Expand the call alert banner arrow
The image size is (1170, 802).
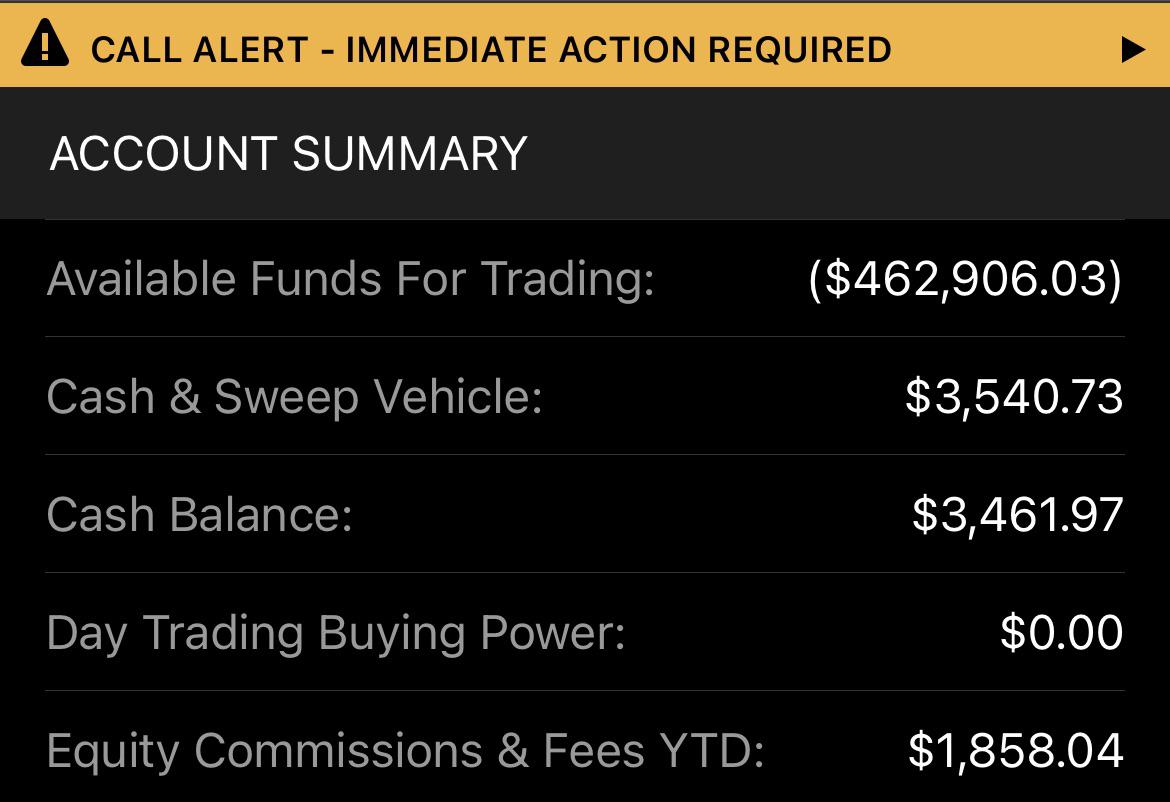(x=1132, y=49)
